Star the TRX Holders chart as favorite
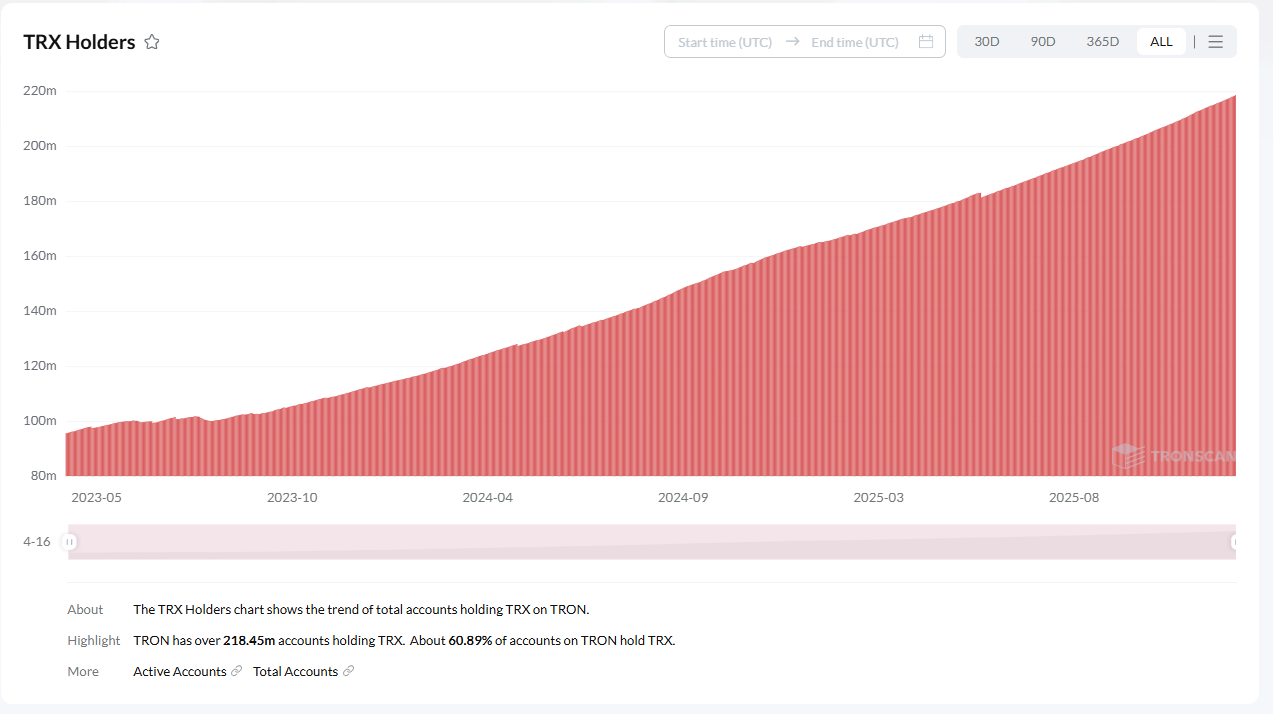This screenshot has width=1273, height=714. 152,42
